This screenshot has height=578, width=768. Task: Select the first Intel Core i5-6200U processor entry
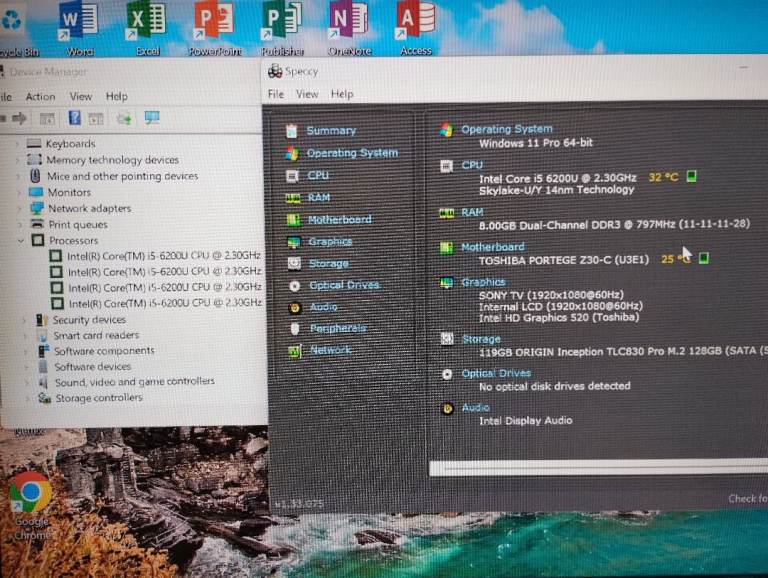(x=164, y=256)
